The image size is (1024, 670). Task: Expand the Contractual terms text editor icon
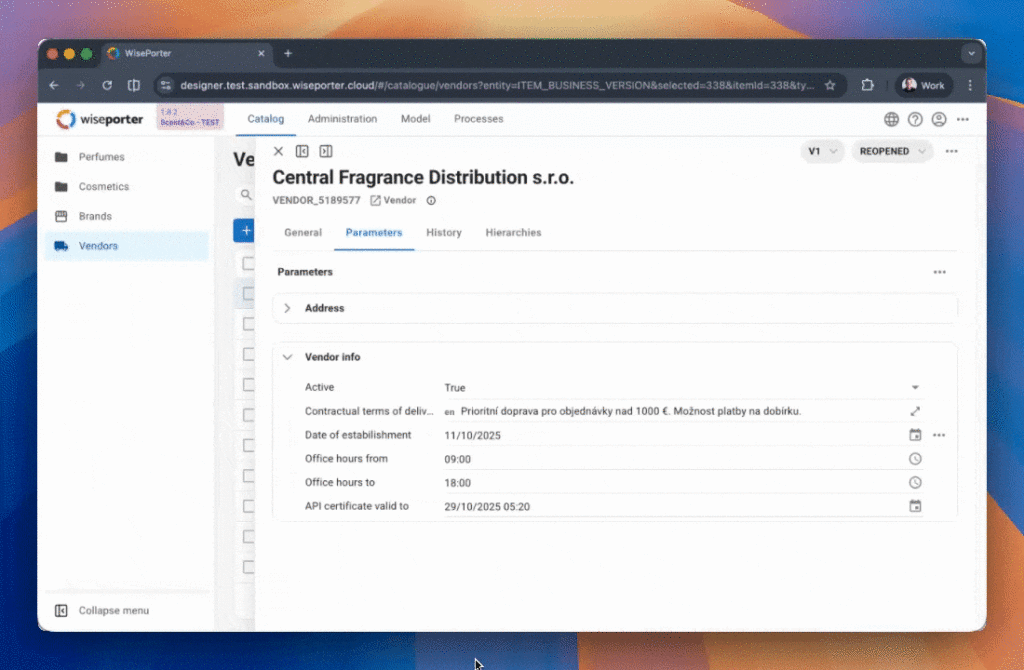pyautogui.click(x=915, y=411)
